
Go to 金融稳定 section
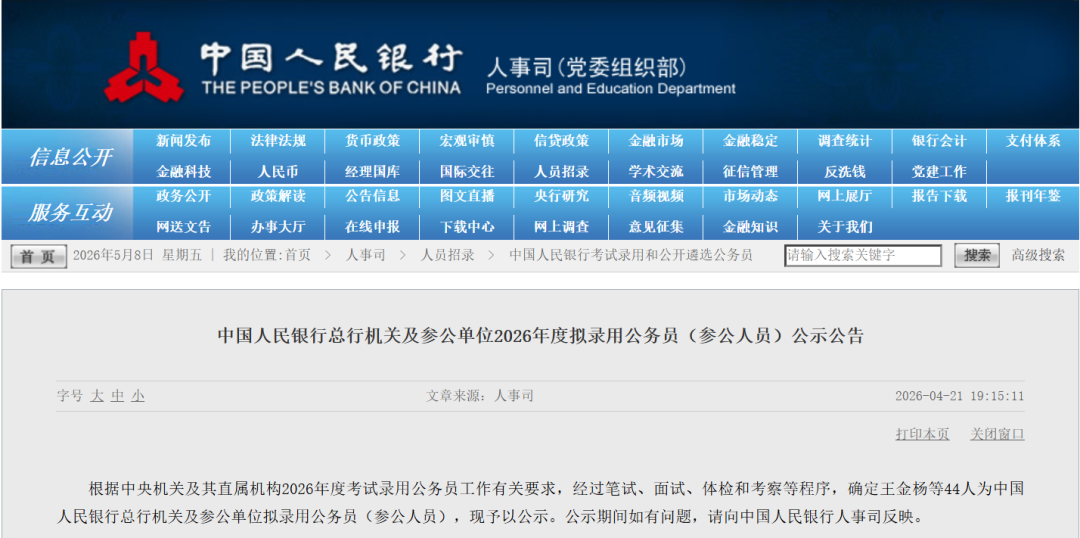[x=750, y=141]
